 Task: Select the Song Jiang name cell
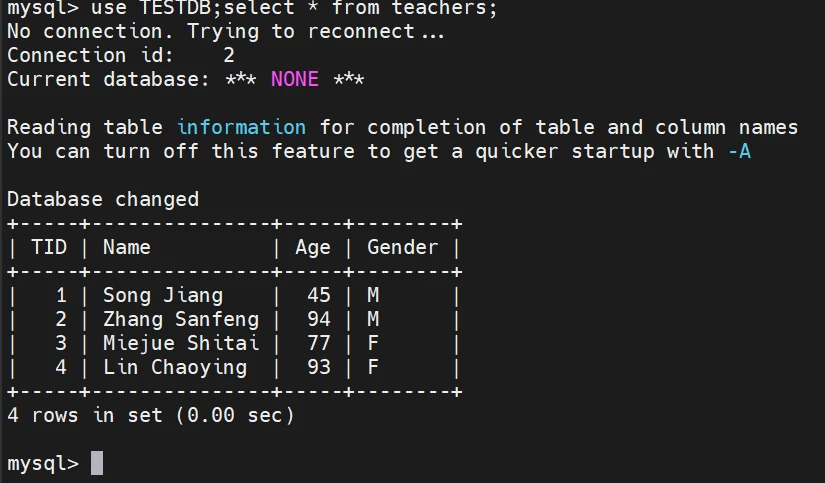(163, 295)
